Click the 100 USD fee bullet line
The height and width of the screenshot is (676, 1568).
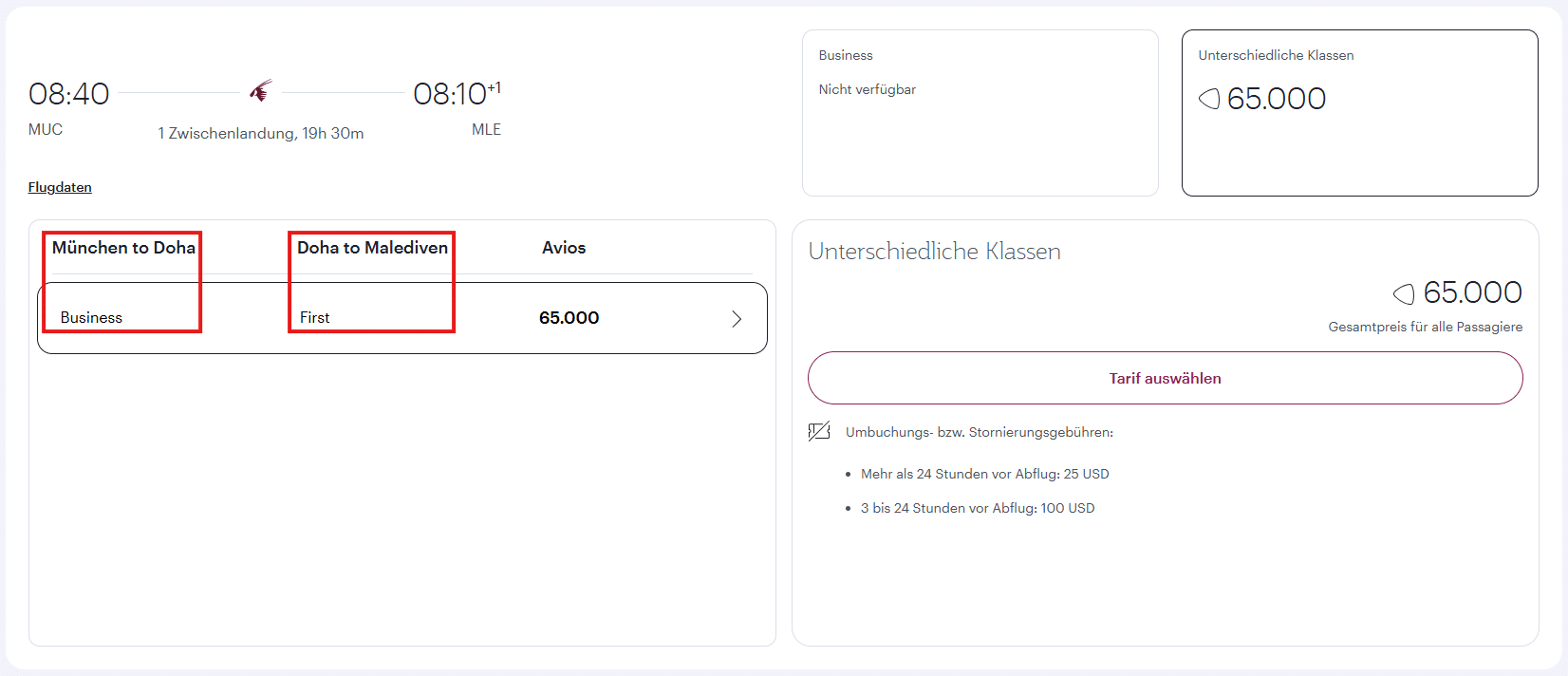(977, 508)
